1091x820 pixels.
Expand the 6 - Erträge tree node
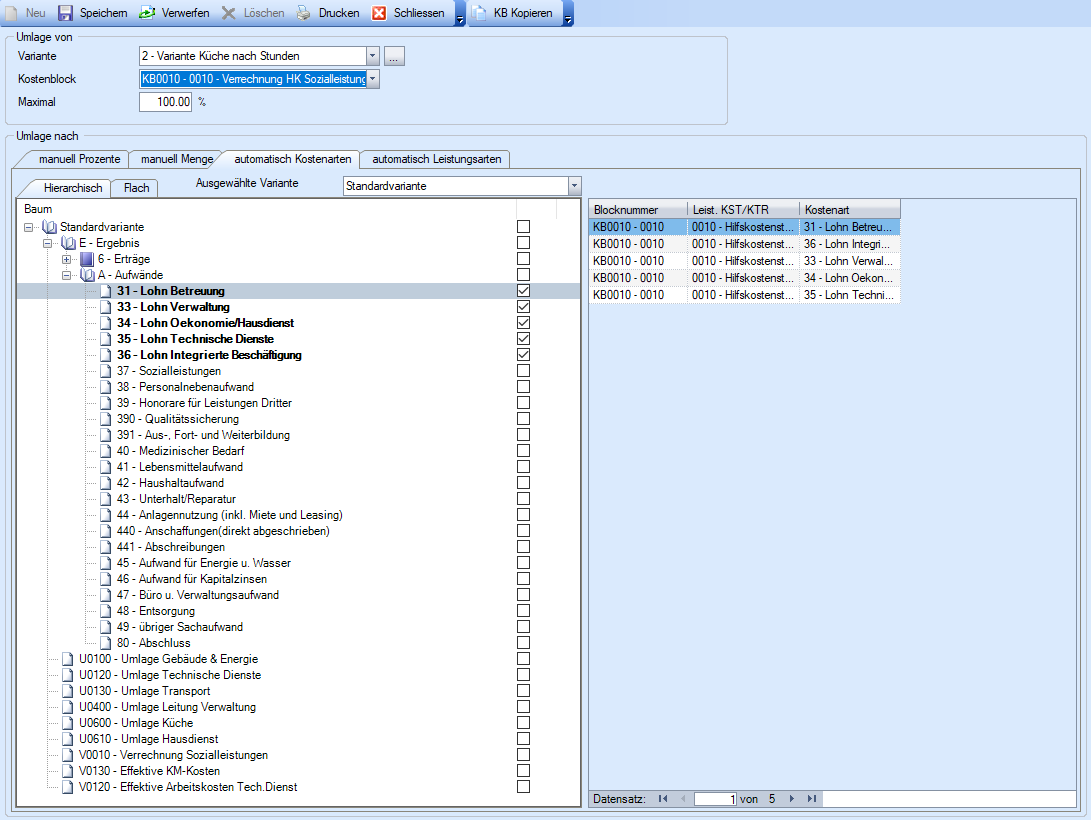67,259
